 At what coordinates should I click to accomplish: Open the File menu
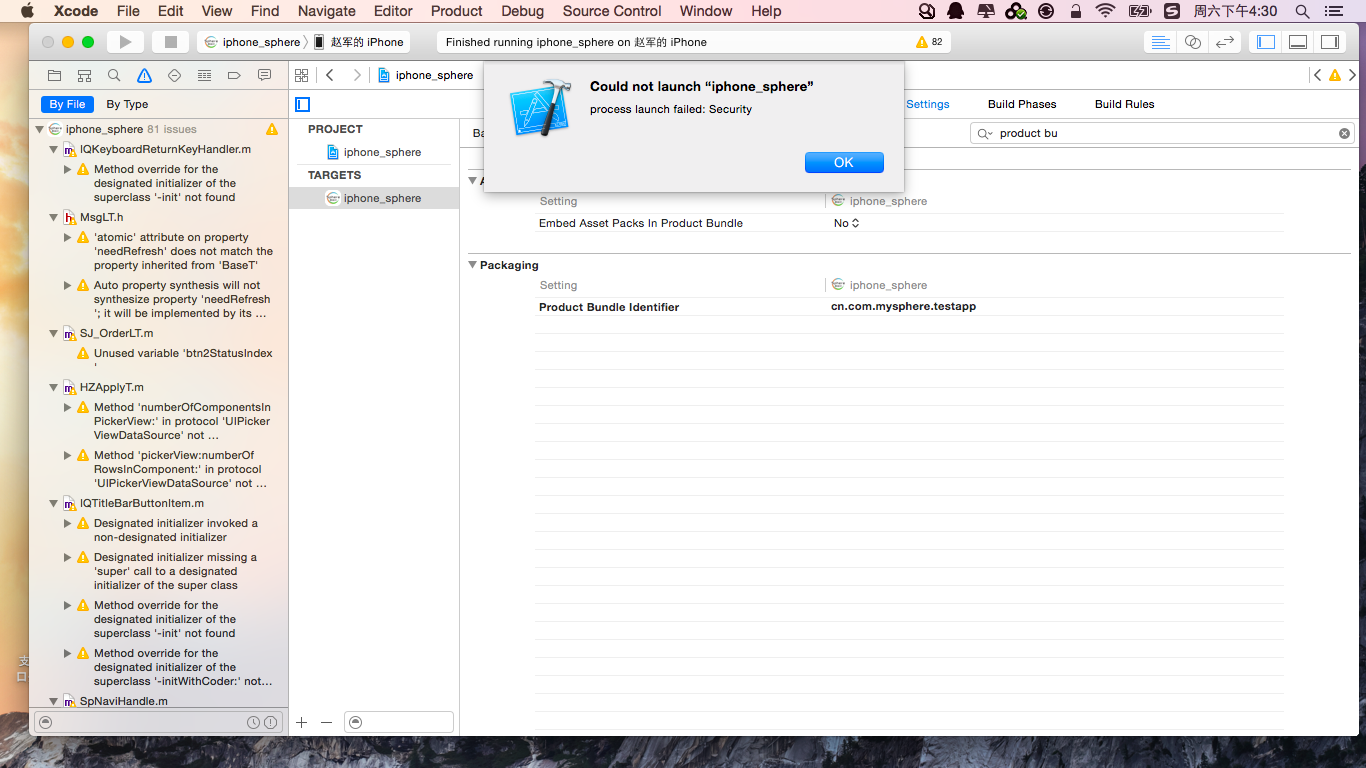pyautogui.click(x=128, y=11)
